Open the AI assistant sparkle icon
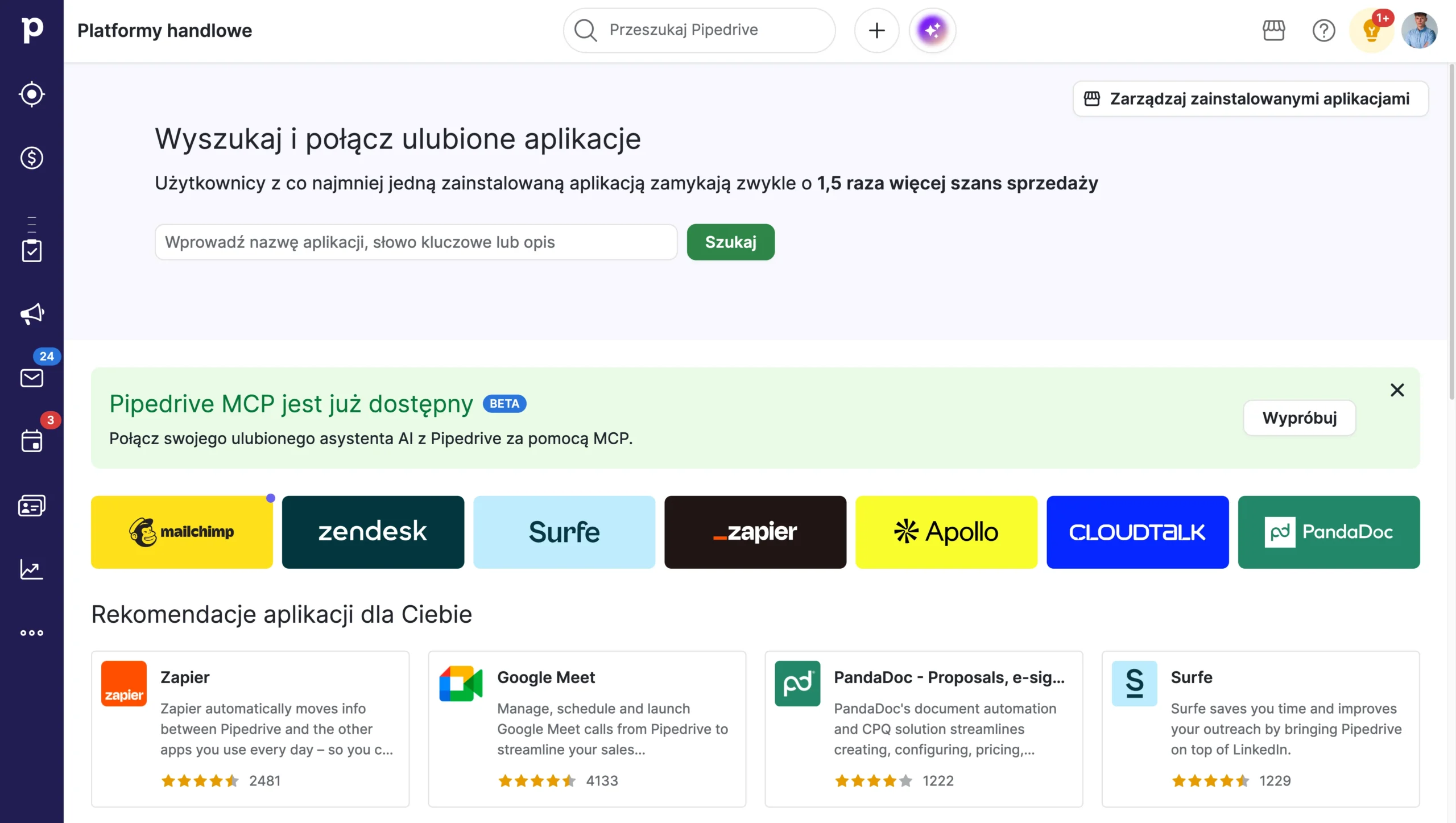The image size is (1456, 823). coord(932,30)
